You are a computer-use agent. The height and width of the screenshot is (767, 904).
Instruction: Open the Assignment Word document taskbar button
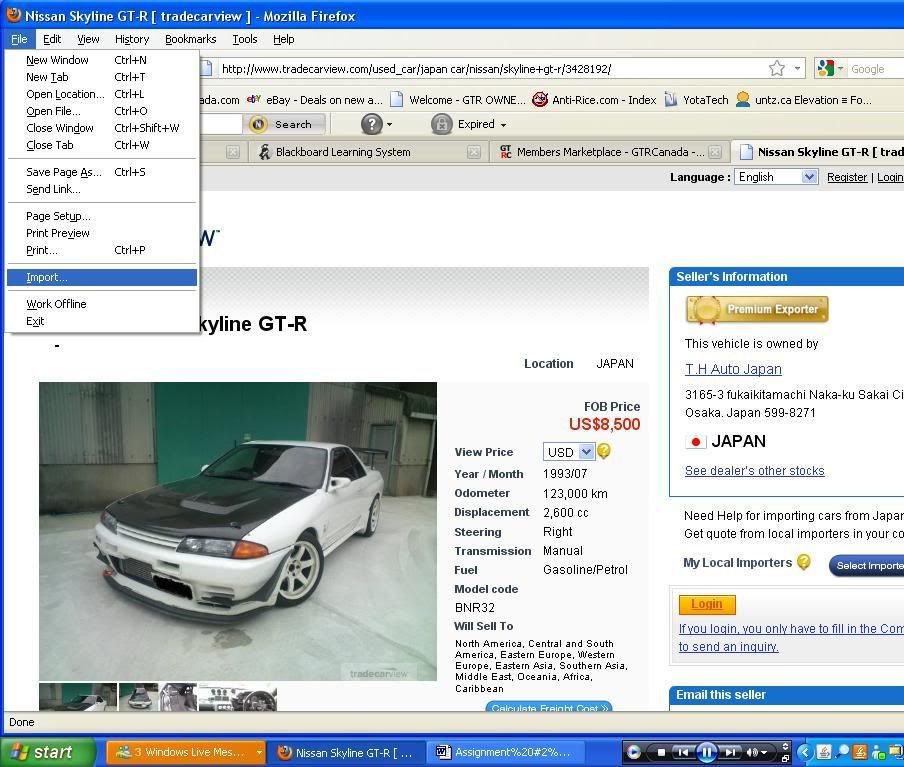(504, 753)
